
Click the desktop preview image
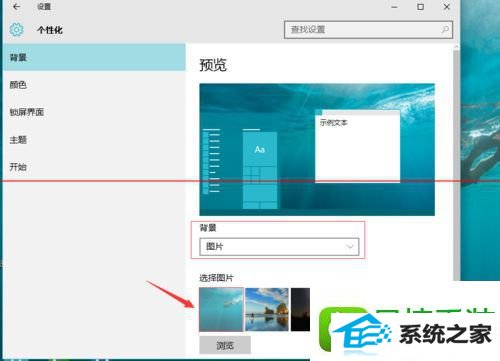click(317, 149)
